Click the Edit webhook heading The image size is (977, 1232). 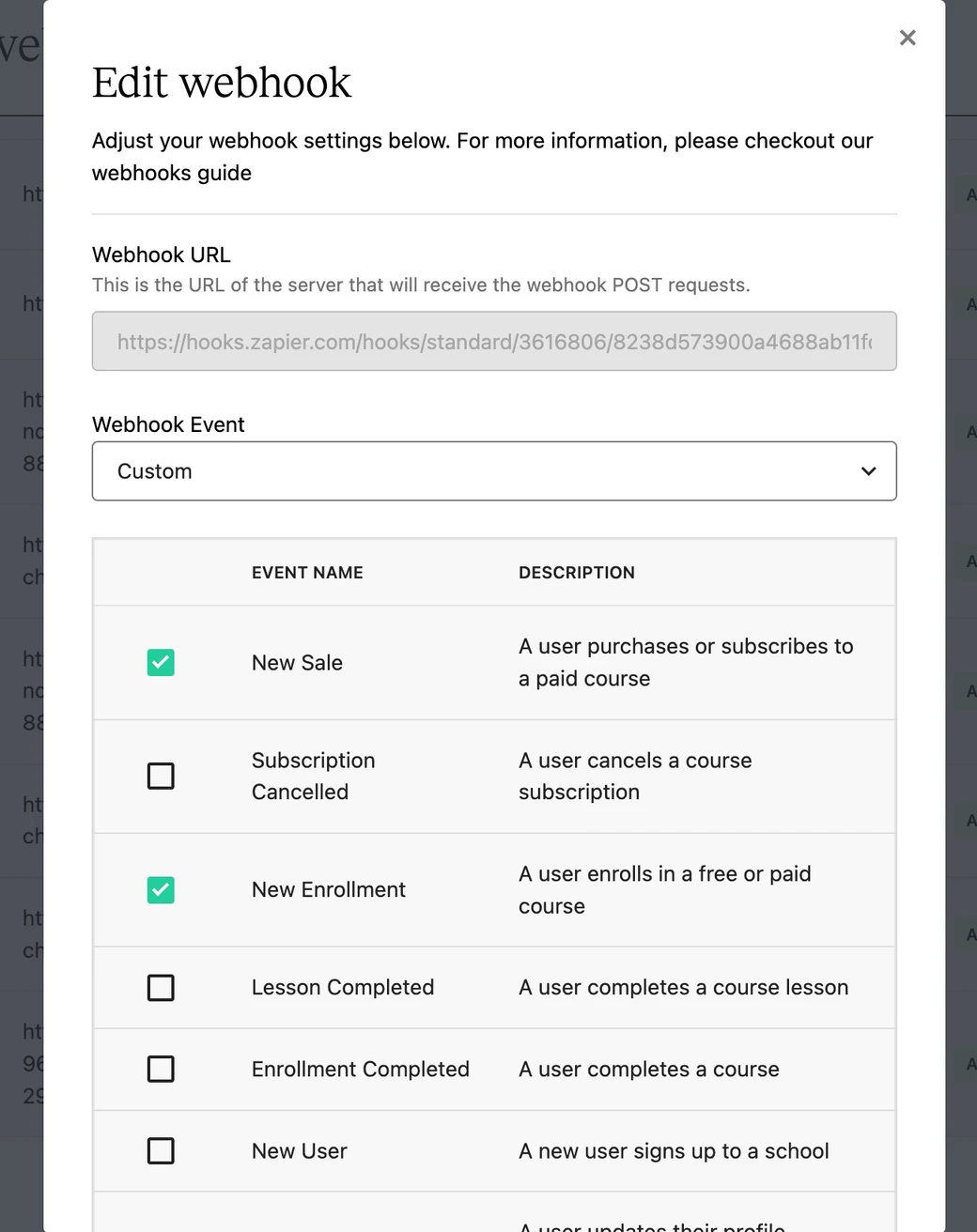pyautogui.click(x=222, y=83)
